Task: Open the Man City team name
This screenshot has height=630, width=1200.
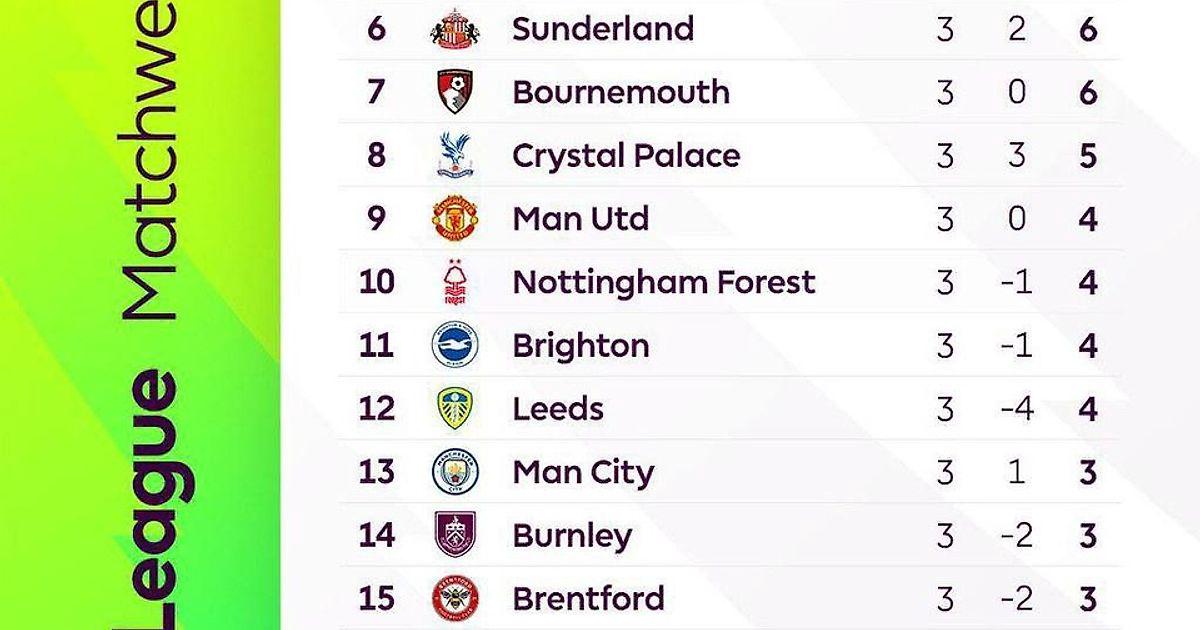Action: coord(583,471)
